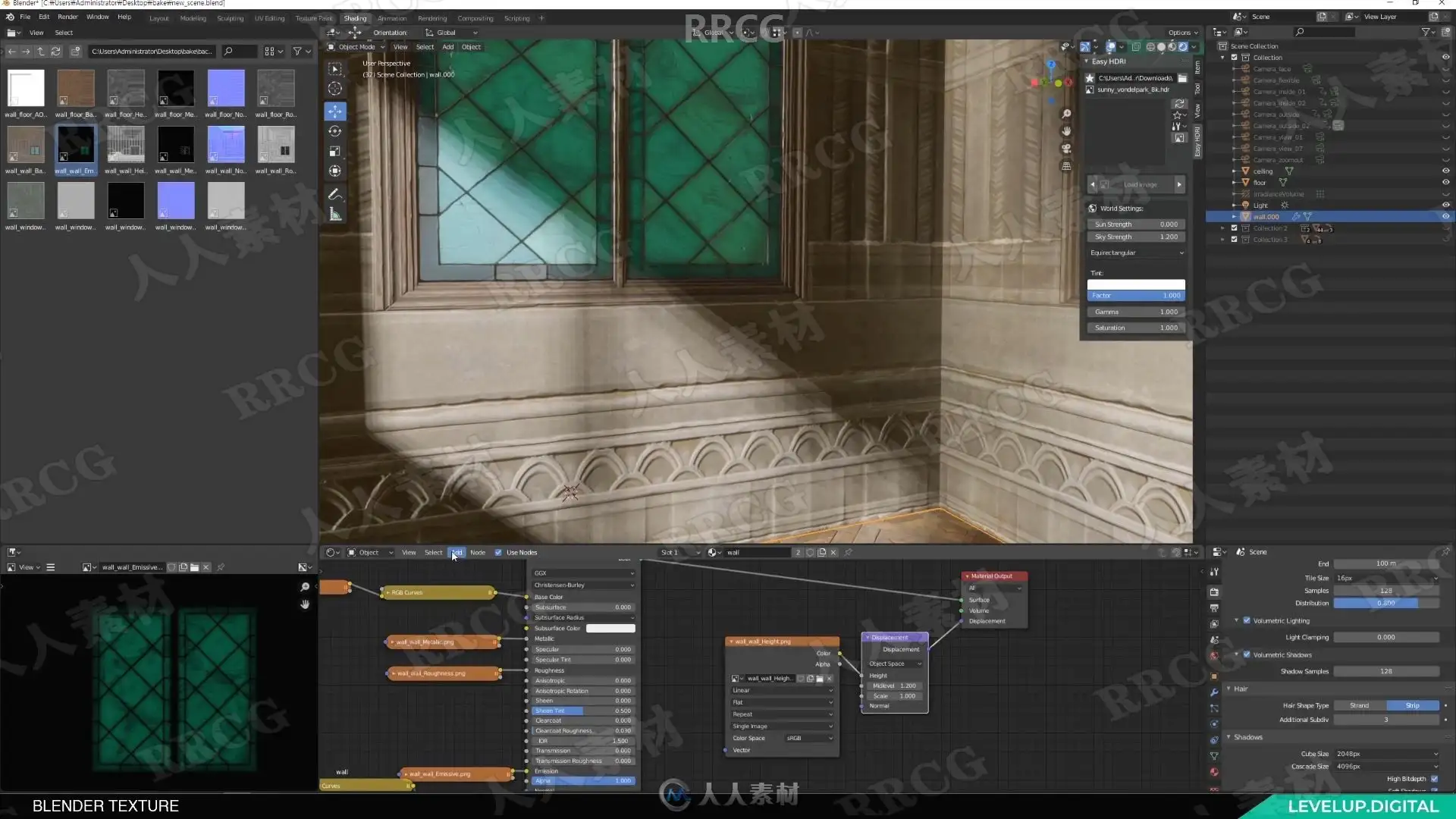
Task: Select the Rotate tool in viewport toolbar
Action: pos(335,131)
